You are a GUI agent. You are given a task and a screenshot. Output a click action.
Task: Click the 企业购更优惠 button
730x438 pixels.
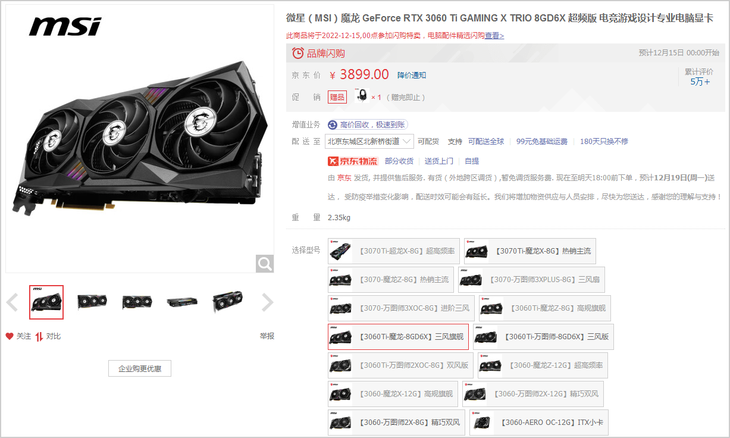pos(140,369)
